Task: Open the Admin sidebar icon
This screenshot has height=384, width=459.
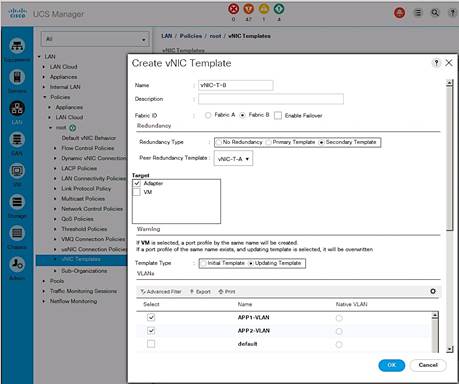Action: 17,264
